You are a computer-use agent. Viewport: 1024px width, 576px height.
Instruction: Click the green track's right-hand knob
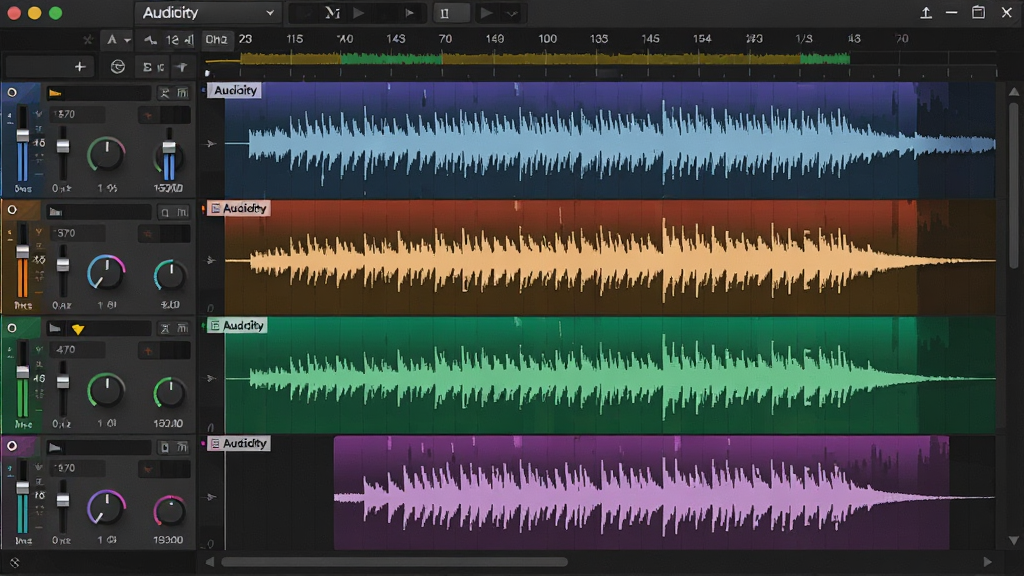pyautogui.click(x=169, y=392)
